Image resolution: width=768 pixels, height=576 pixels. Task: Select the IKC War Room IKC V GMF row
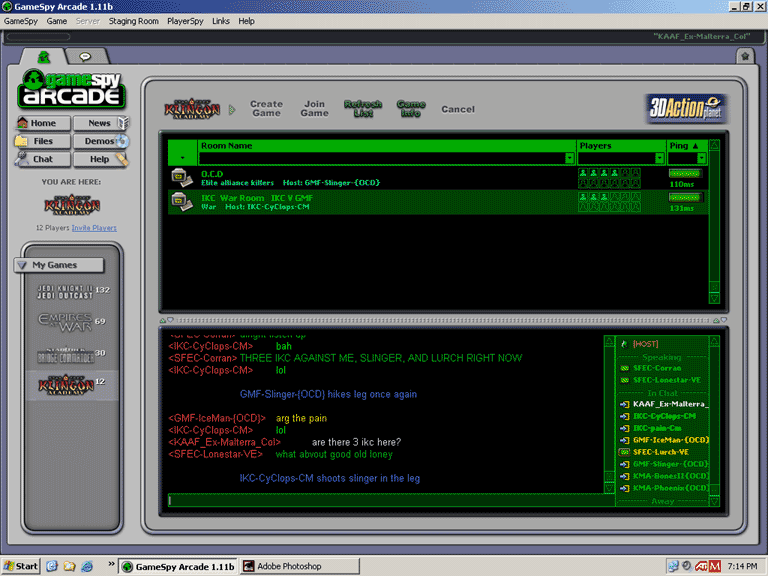(438, 202)
